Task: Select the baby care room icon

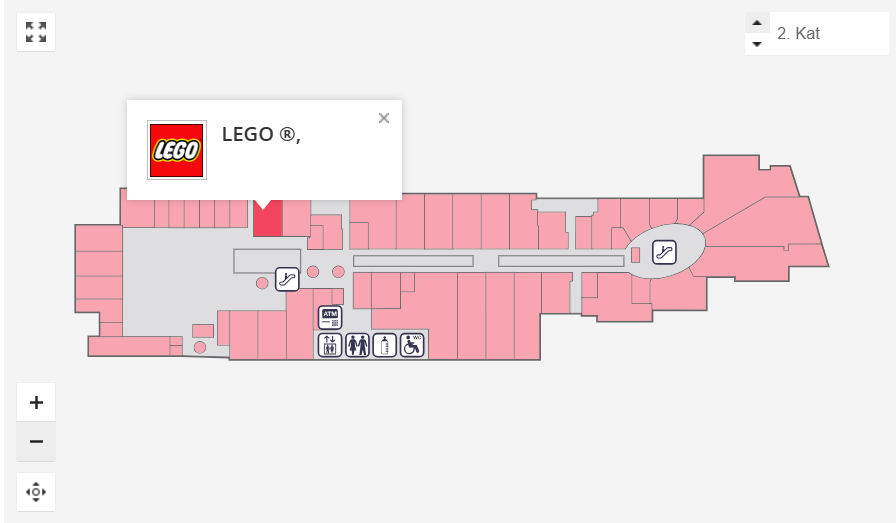Action: click(x=385, y=346)
